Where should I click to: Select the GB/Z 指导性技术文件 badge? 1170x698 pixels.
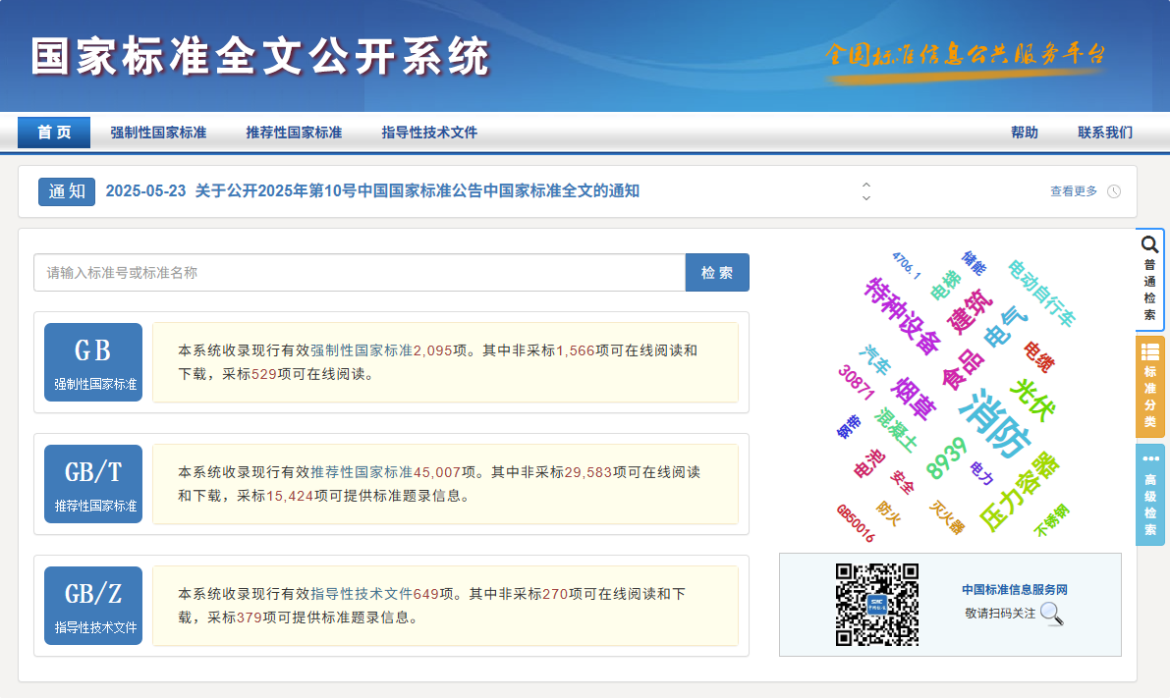[x=93, y=606]
